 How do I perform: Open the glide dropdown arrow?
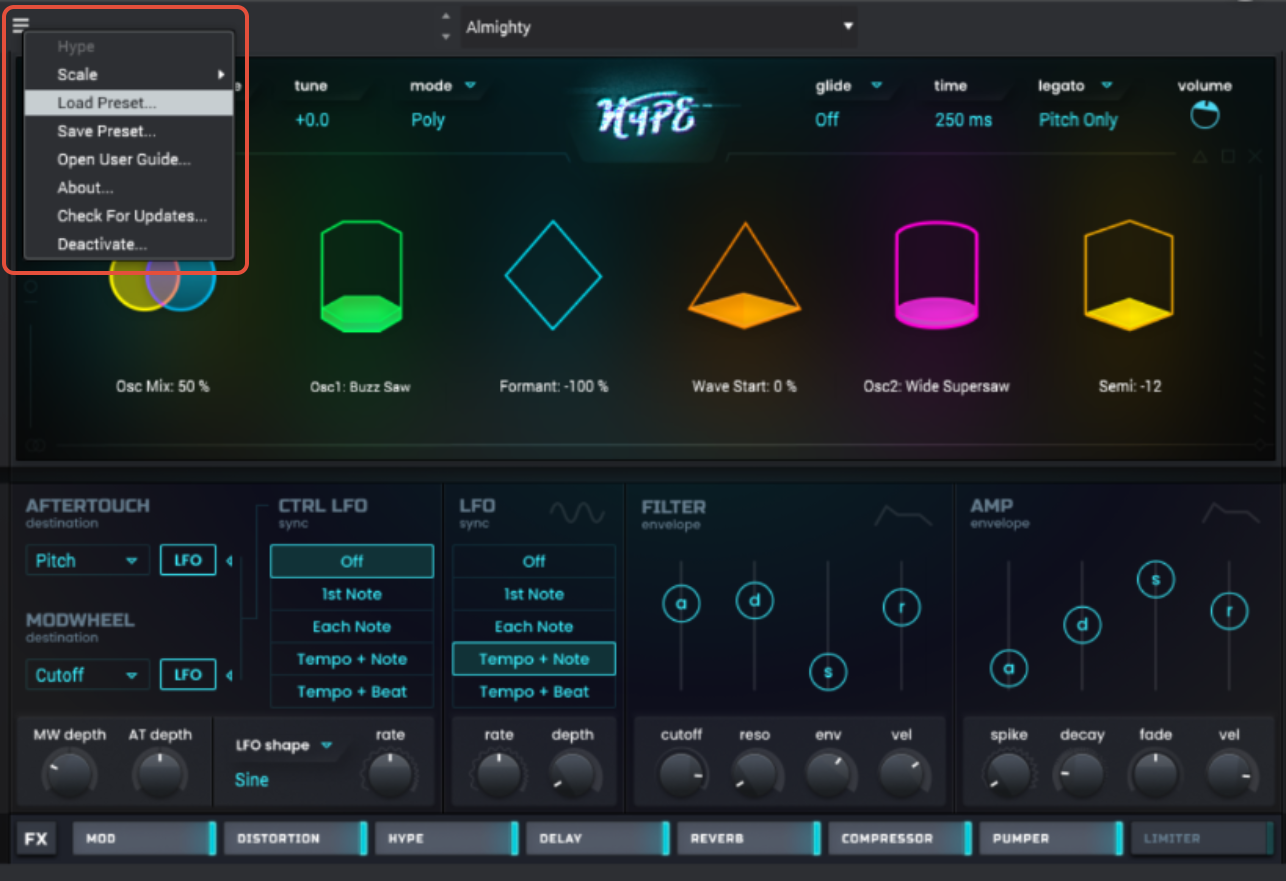tap(877, 86)
